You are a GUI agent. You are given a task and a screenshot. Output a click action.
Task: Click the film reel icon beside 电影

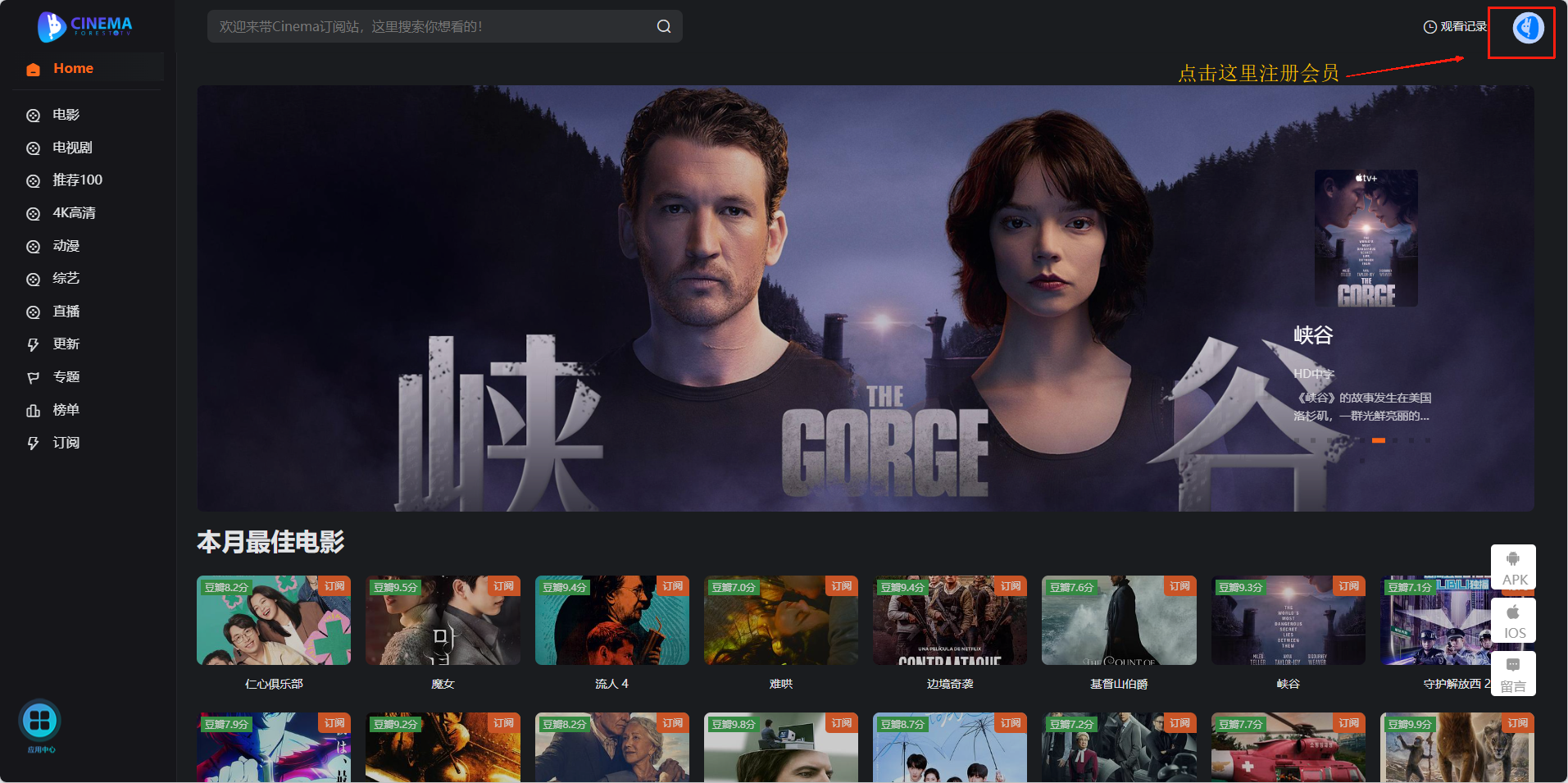pyautogui.click(x=33, y=116)
